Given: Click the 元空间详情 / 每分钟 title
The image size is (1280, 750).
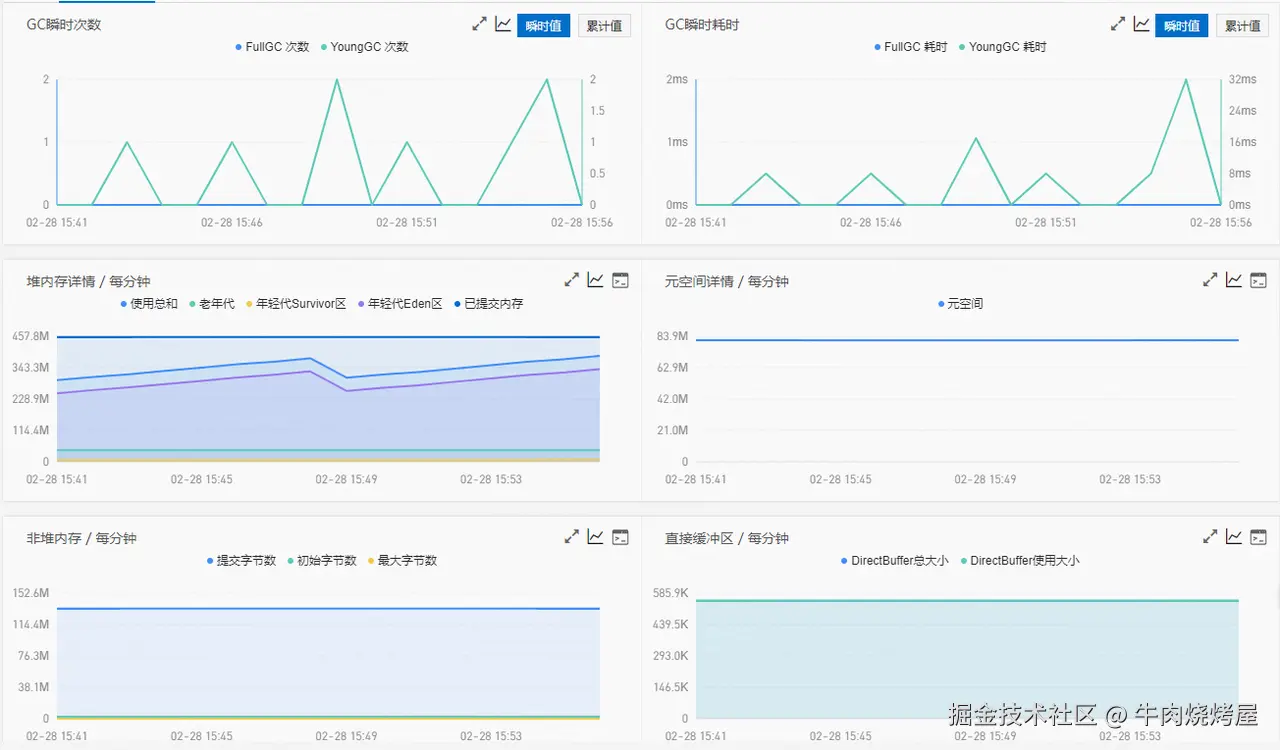Looking at the screenshot, I should pos(727,281).
